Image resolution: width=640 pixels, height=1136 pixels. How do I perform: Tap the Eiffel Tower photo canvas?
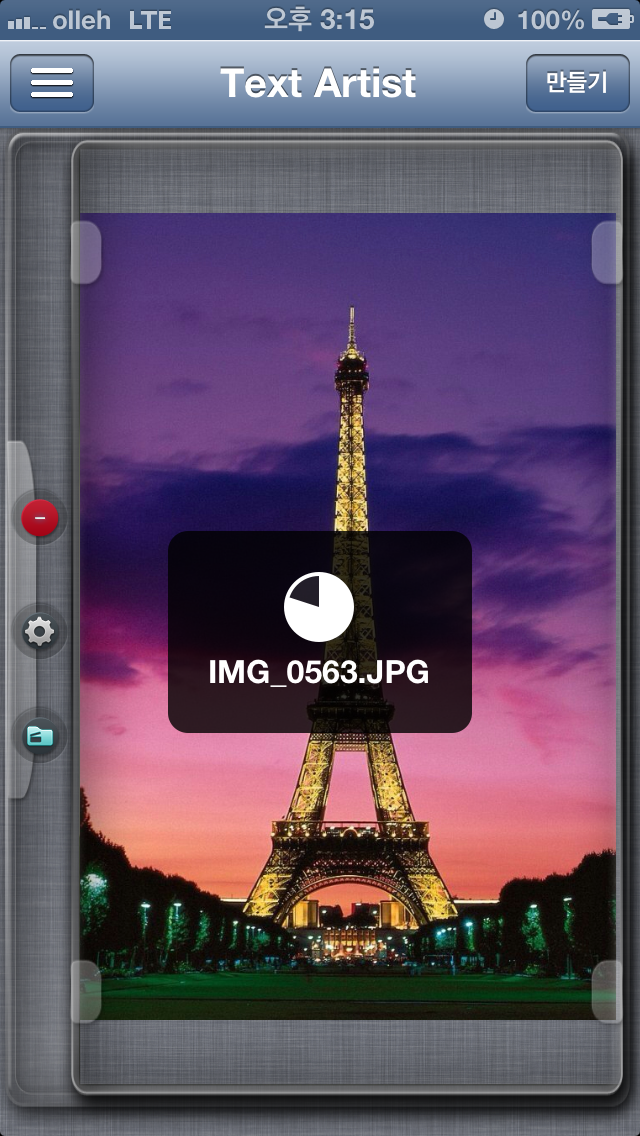348,616
